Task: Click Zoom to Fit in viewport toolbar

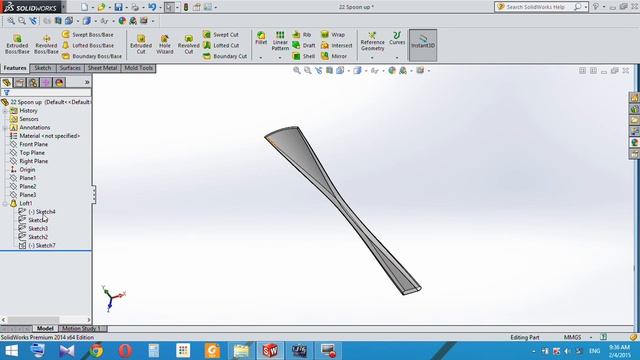Action: [x=297, y=71]
